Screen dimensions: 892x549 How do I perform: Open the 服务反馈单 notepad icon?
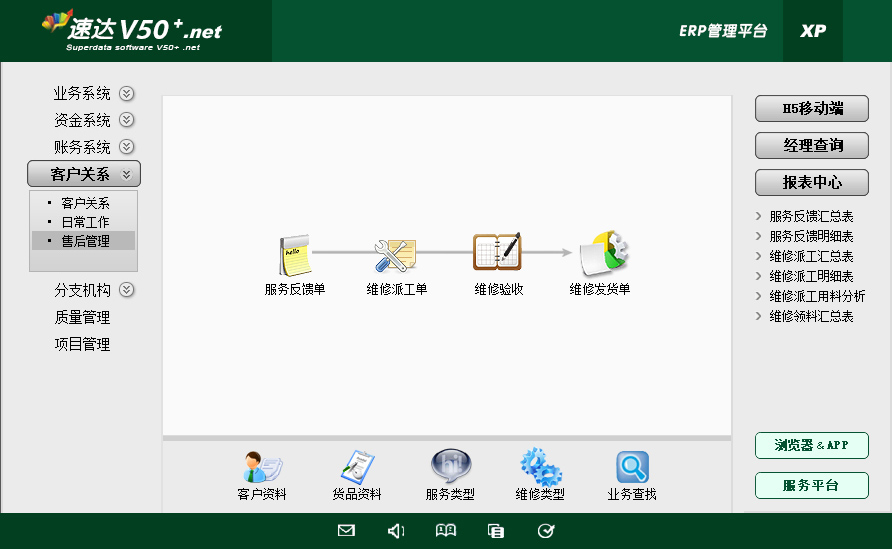coord(295,255)
